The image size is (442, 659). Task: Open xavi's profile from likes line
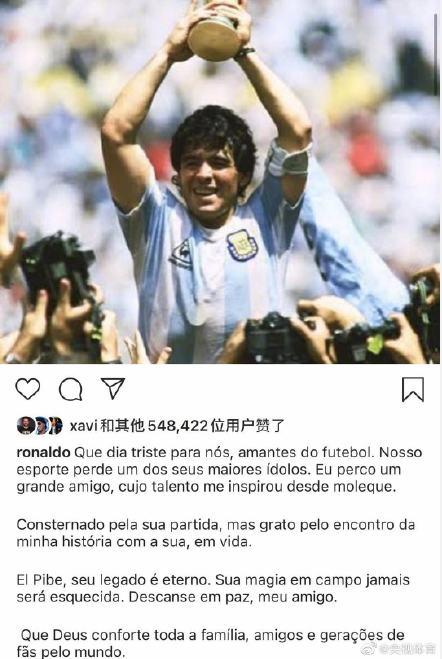tap(84, 426)
